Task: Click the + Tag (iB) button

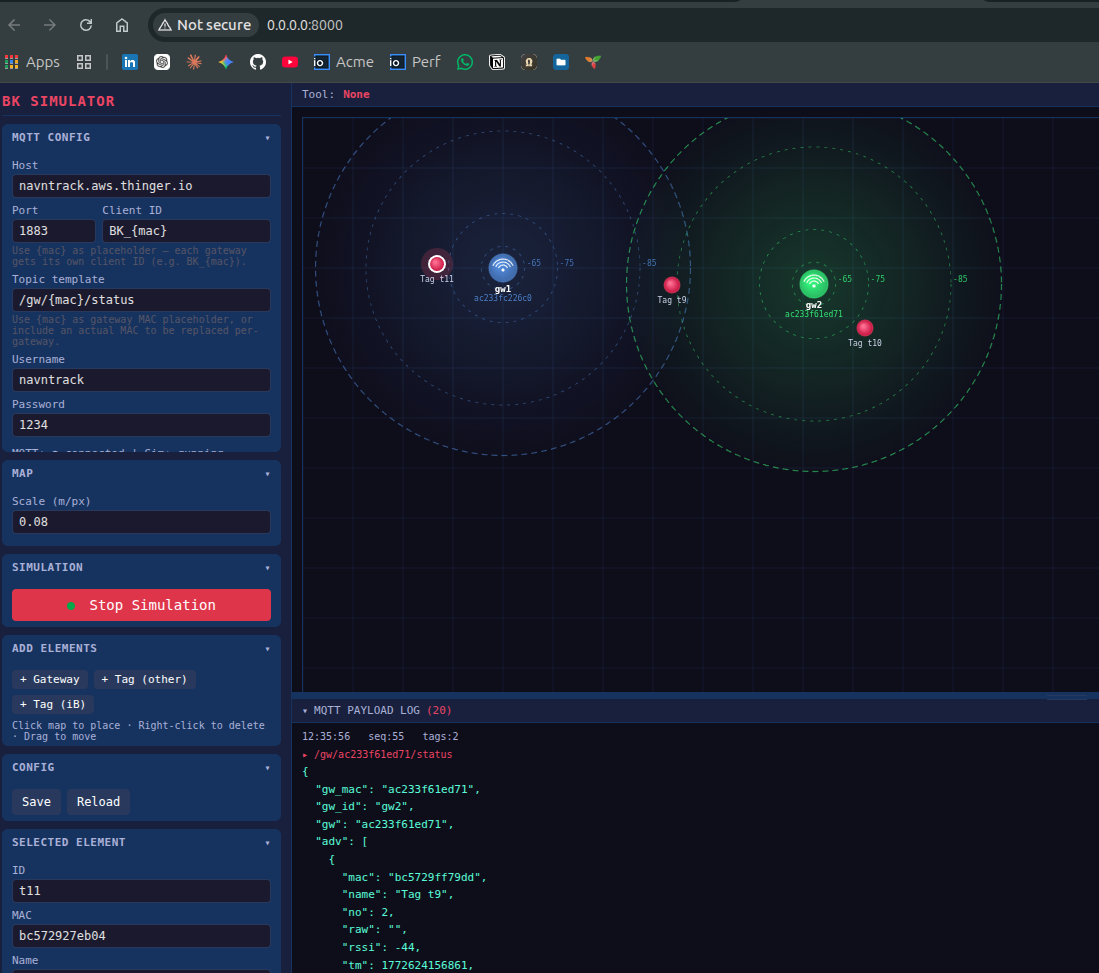Action: pyautogui.click(x=53, y=705)
